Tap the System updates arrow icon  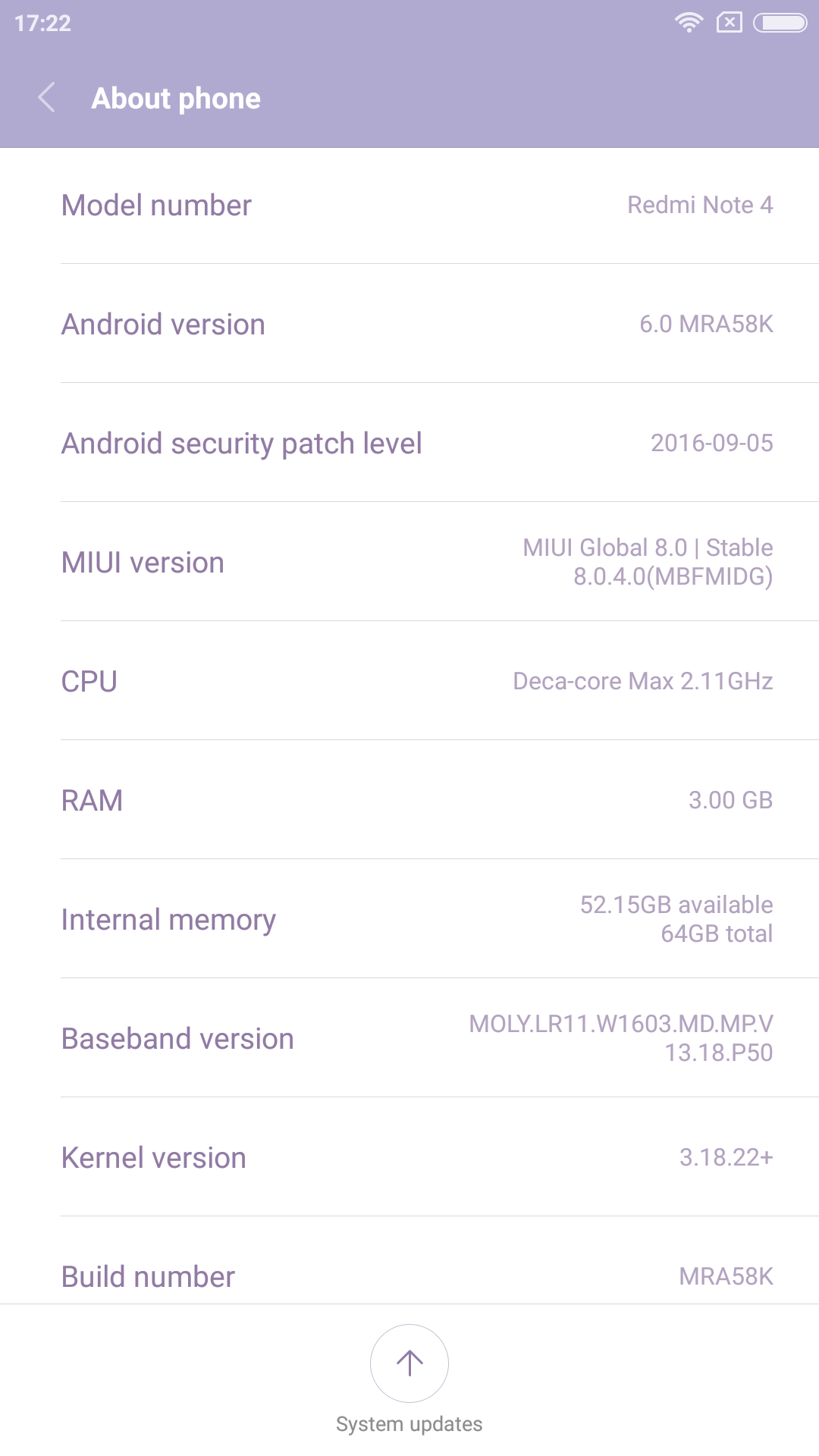coord(409,1363)
